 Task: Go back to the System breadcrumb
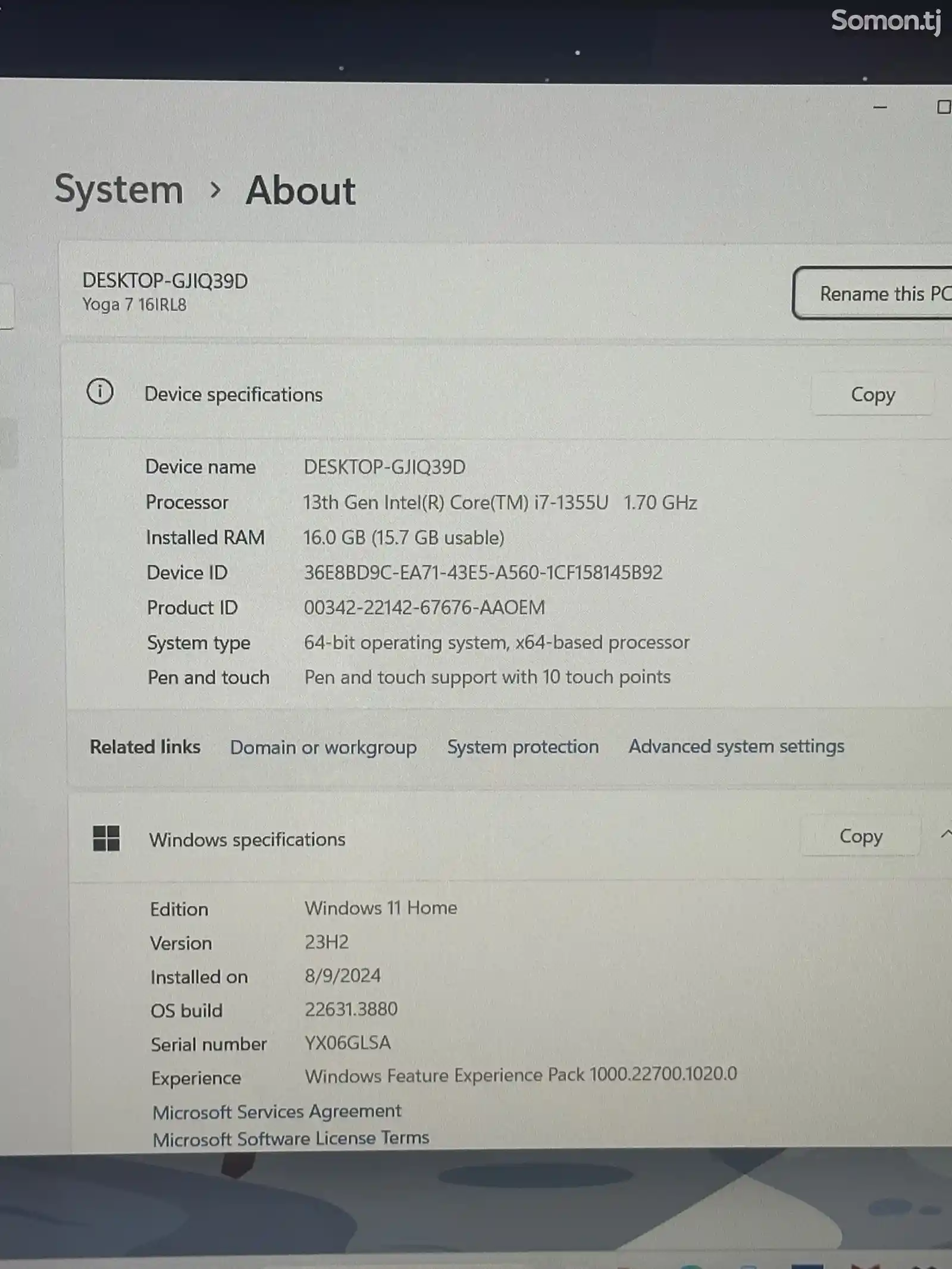click(x=119, y=190)
